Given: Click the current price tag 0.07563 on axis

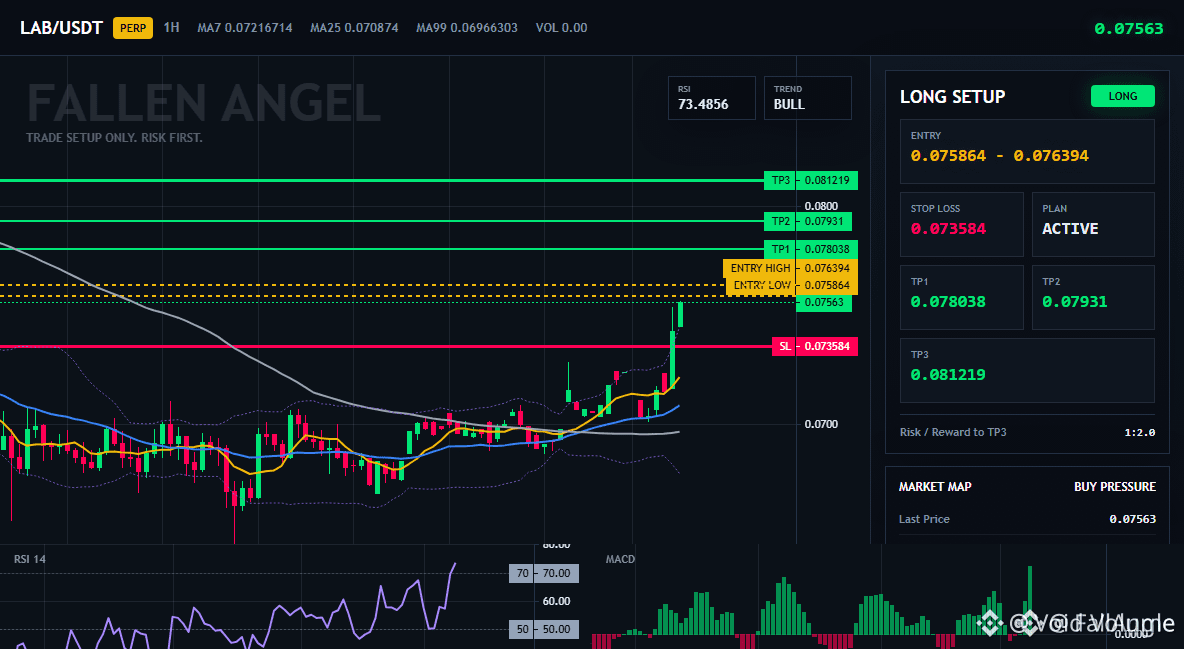Looking at the screenshot, I should [824, 303].
